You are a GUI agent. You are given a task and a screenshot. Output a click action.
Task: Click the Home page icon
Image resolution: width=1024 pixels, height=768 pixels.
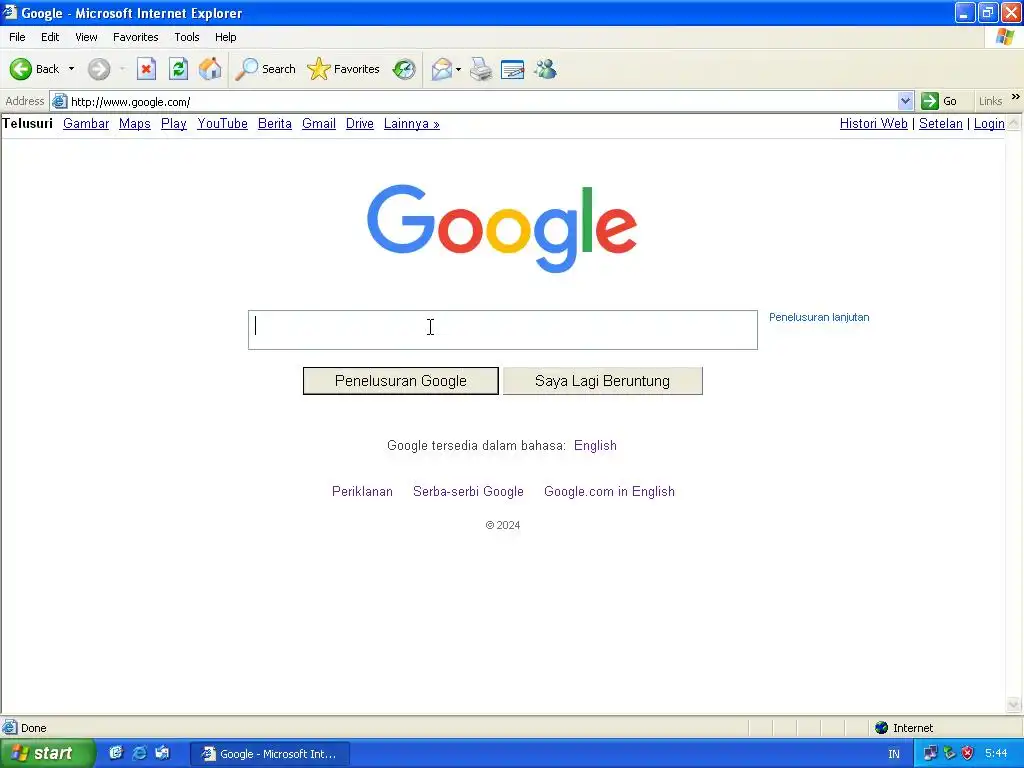click(x=210, y=69)
